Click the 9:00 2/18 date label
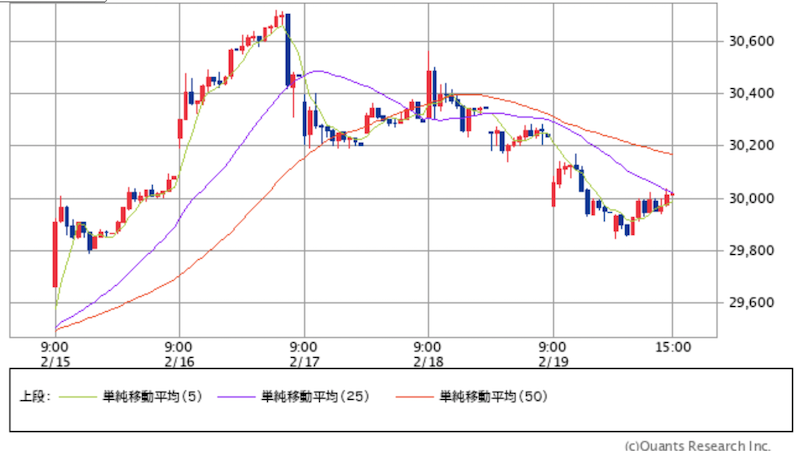Screen dimensions: 800x462 click(x=428, y=354)
